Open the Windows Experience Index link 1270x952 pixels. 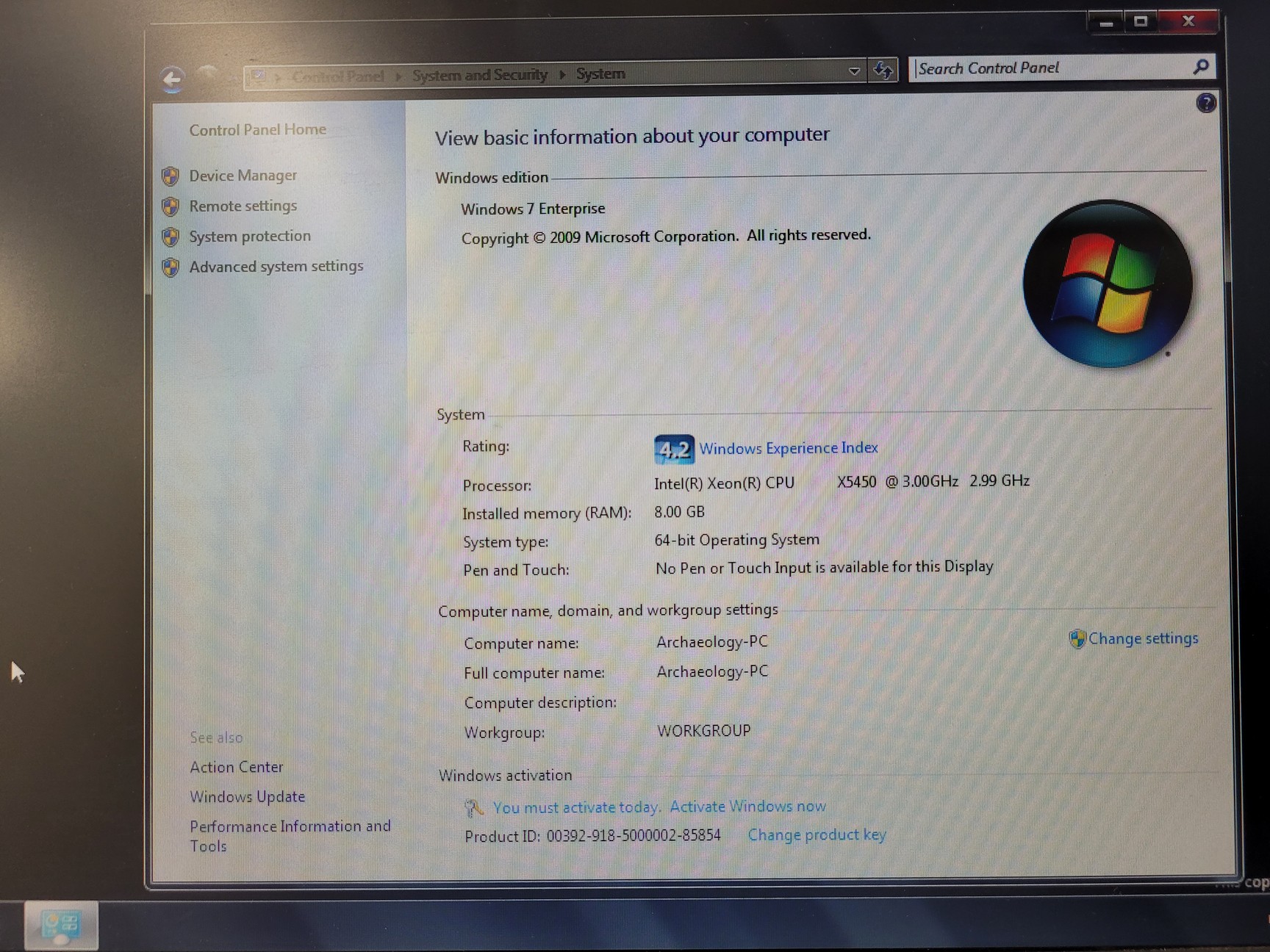pyautogui.click(x=788, y=448)
